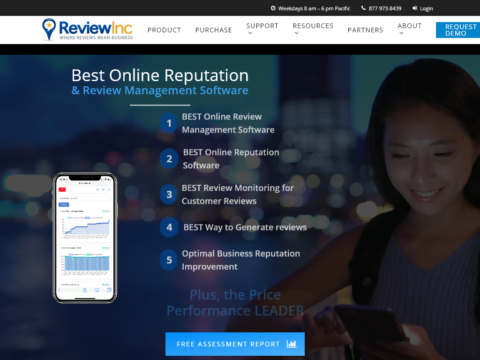Click the number 2 circle badge

[x=169, y=159]
